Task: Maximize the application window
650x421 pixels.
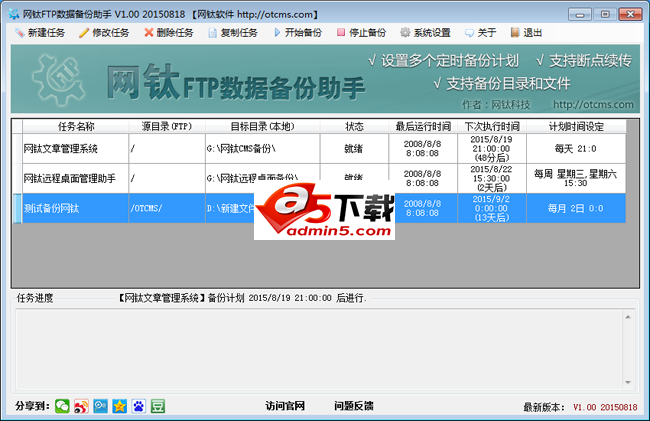Action: (x=605, y=15)
